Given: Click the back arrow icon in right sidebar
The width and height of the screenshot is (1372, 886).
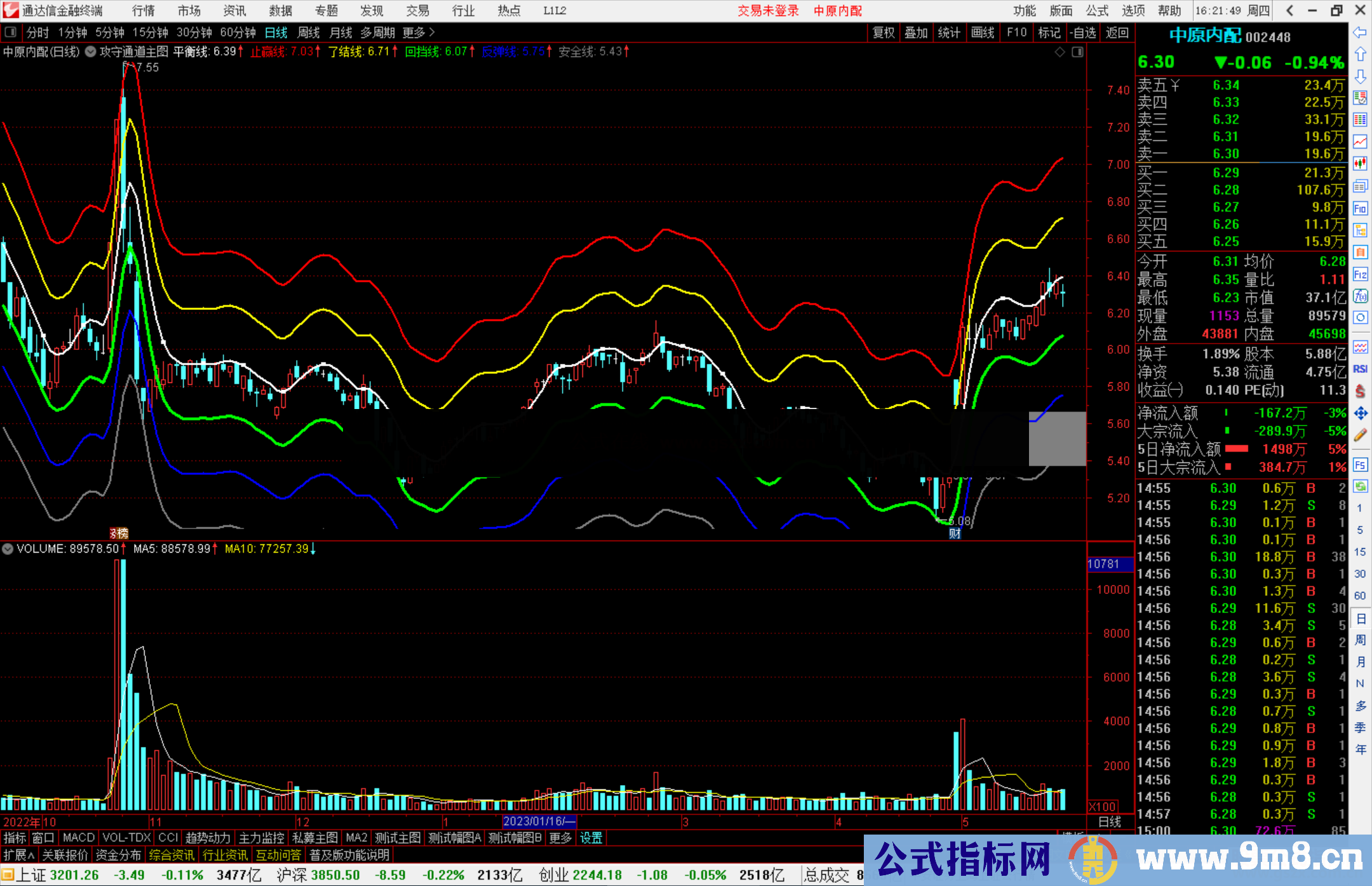Looking at the screenshot, I should point(1360,32).
